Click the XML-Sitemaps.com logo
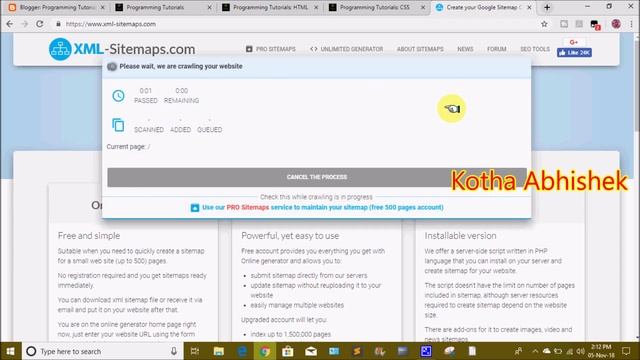Image resolution: width=640 pixels, height=360 pixels. point(122,49)
